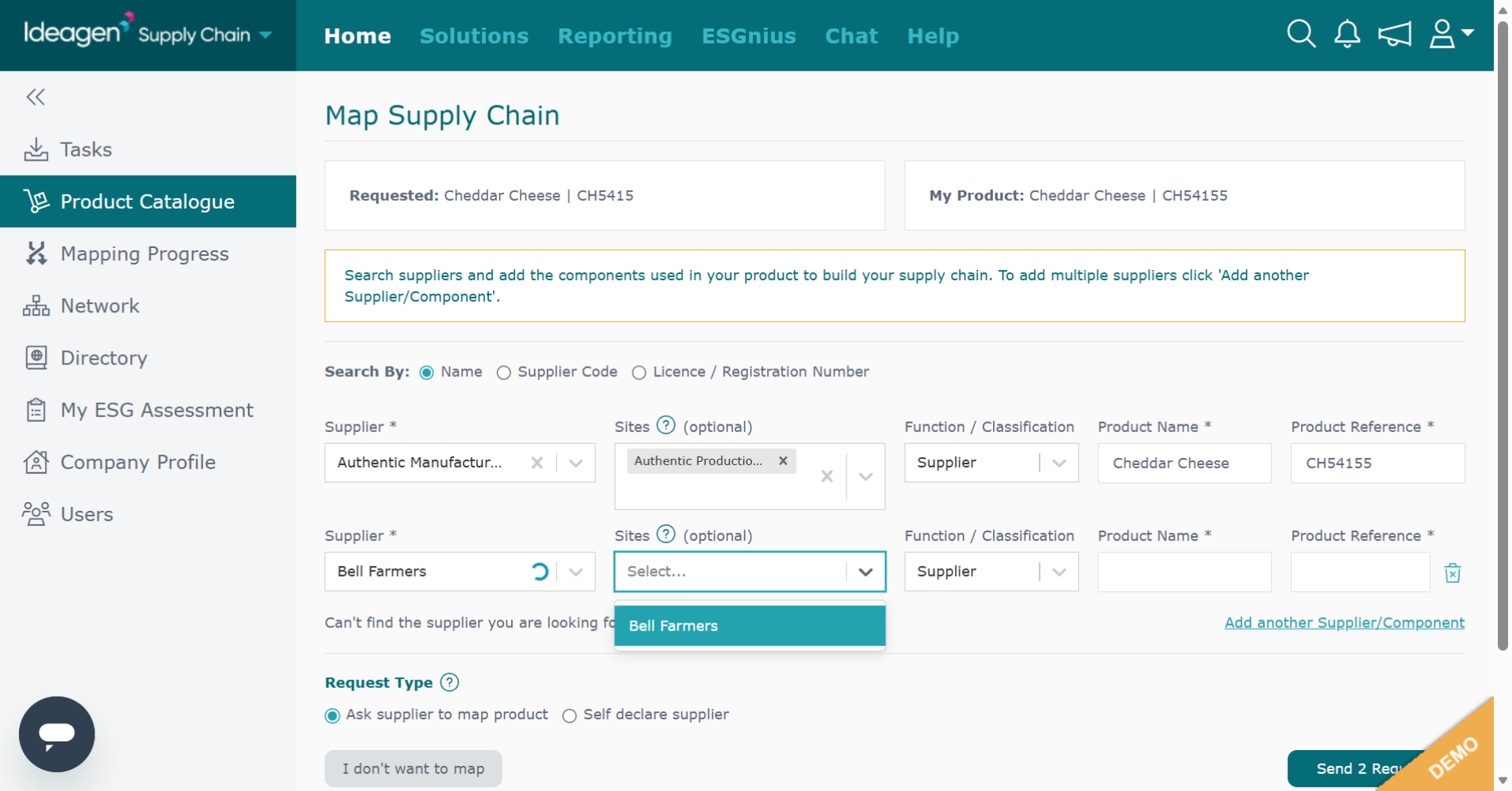Click the Network hierarchy icon
The height and width of the screenshot is (791, 1512).
click(36, 305)
